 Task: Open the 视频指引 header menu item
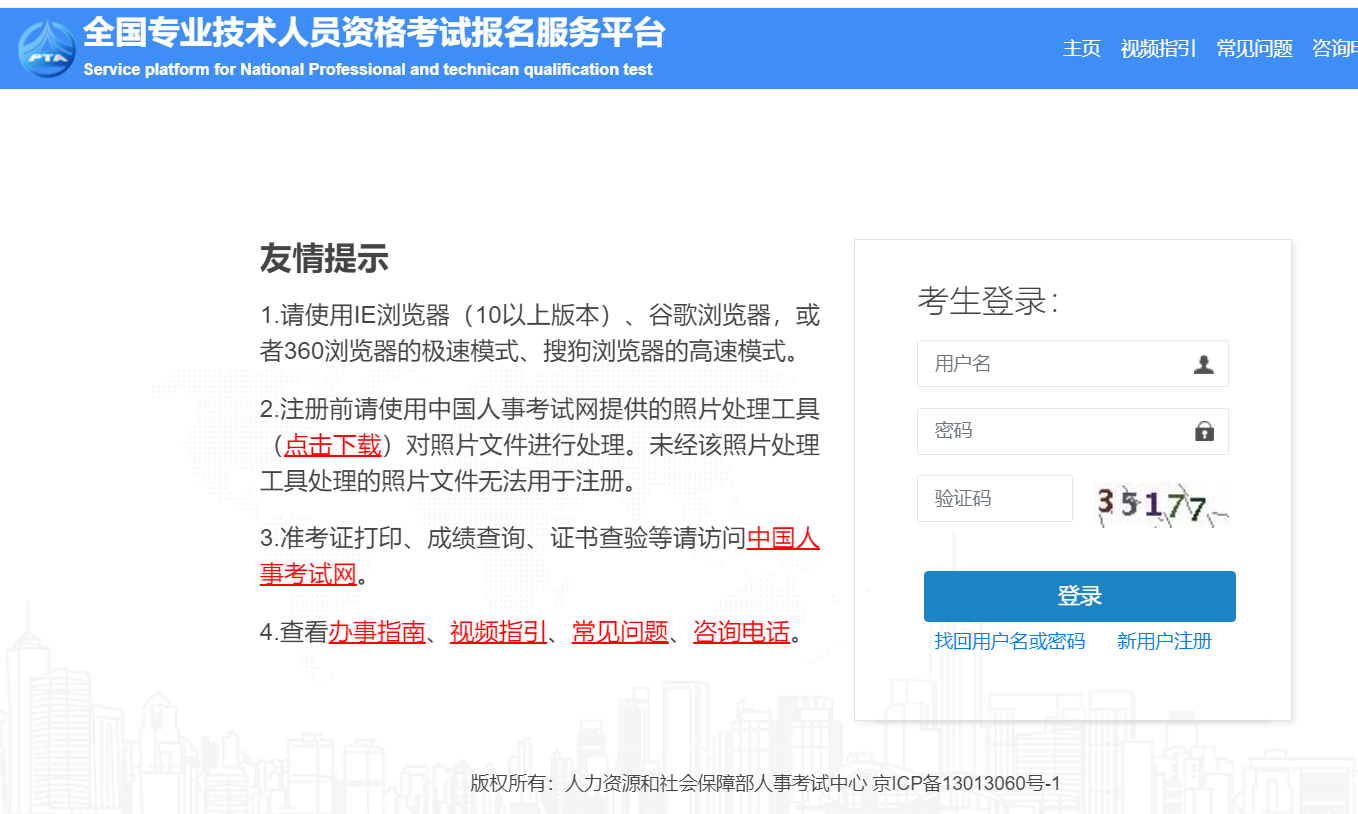point(1158,48)
